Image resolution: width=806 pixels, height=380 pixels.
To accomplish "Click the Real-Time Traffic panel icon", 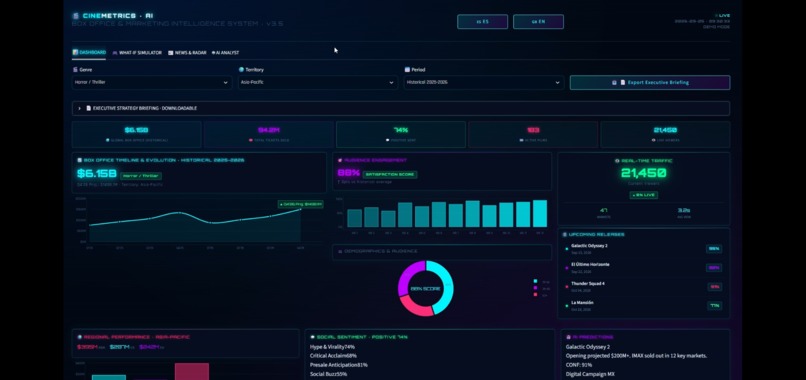I will (x=617, y=161).
